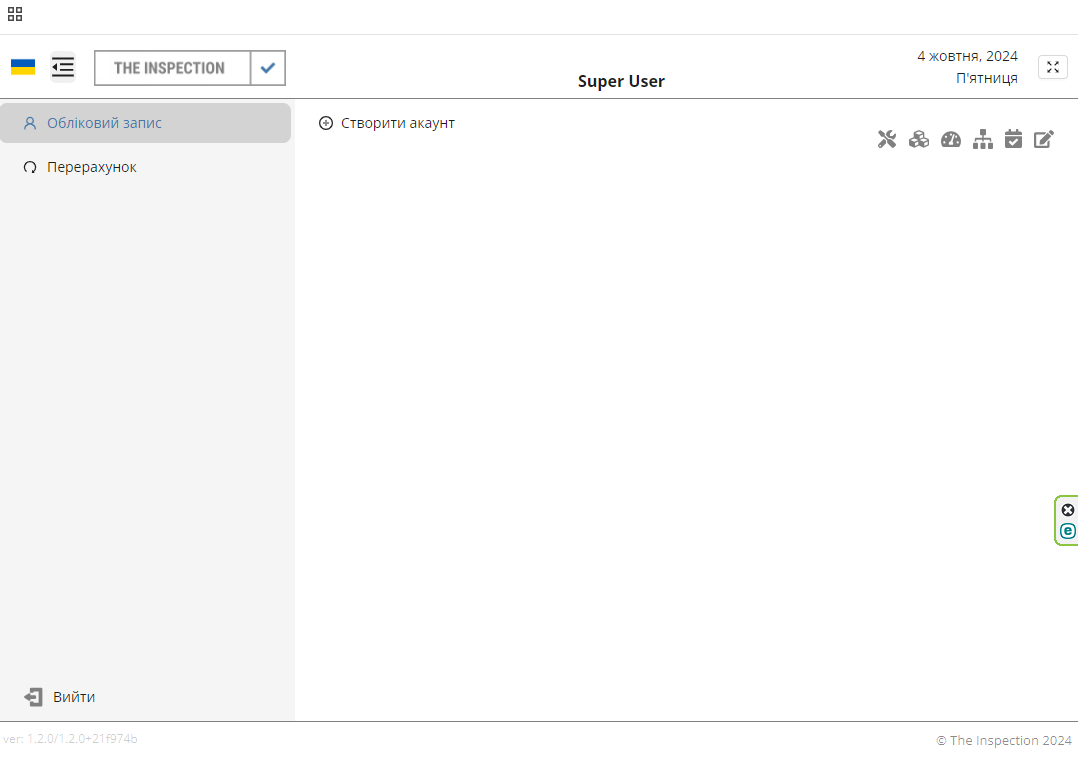
Task: Click the blue checkmark beside The Inspection logo
Action: click(267, 68)
